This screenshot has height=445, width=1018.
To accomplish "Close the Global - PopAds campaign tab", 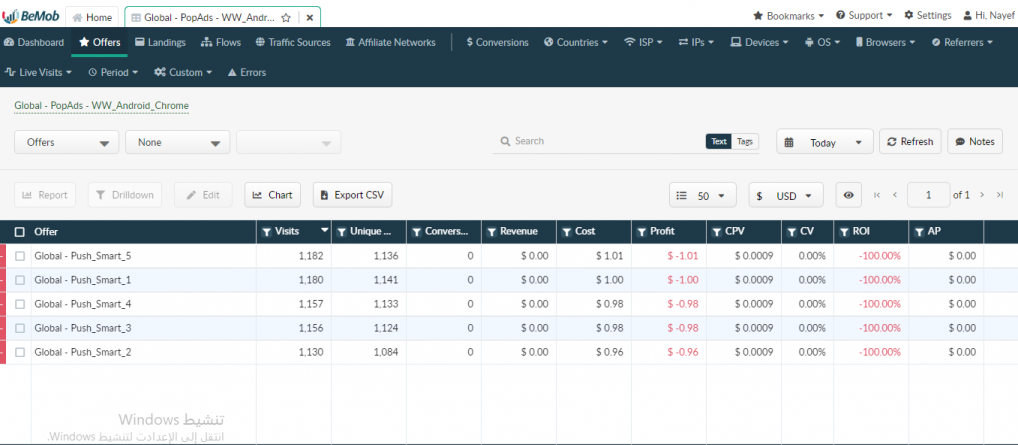I will [x=309, y=17].
